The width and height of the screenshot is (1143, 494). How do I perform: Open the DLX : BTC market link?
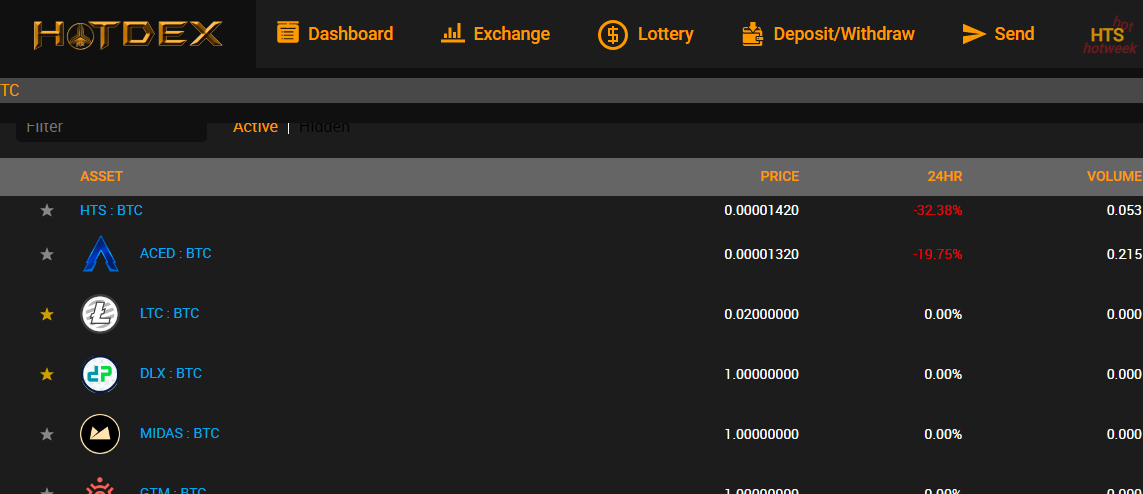(x=171, y=373)
